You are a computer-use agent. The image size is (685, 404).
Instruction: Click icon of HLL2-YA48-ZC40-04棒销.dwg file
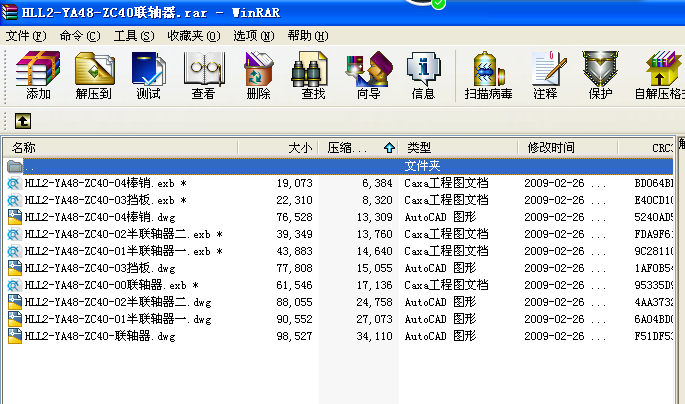(x=14, y=217)
